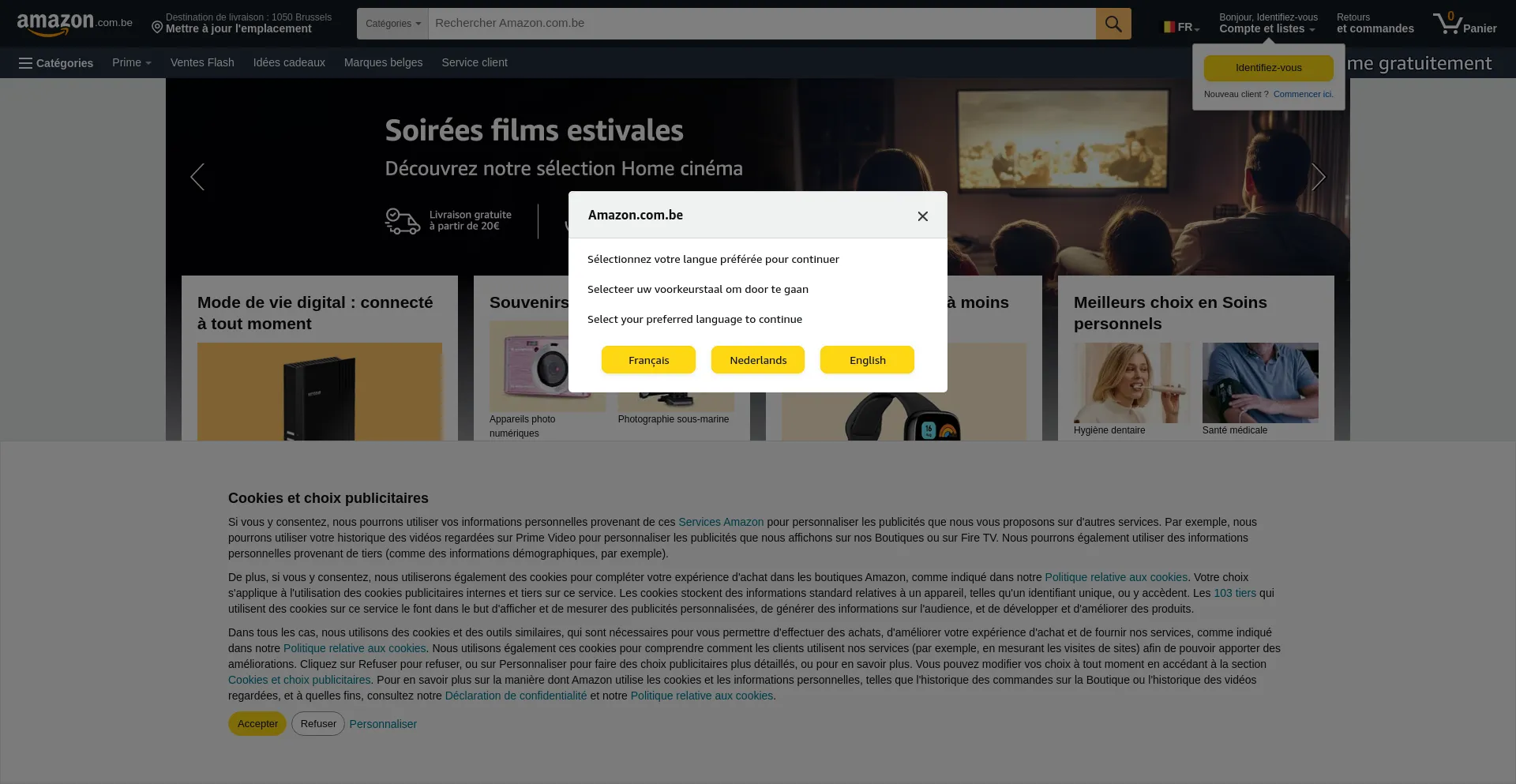Open Idées cadeaux

pyautogui.click(x=289, y=62)
